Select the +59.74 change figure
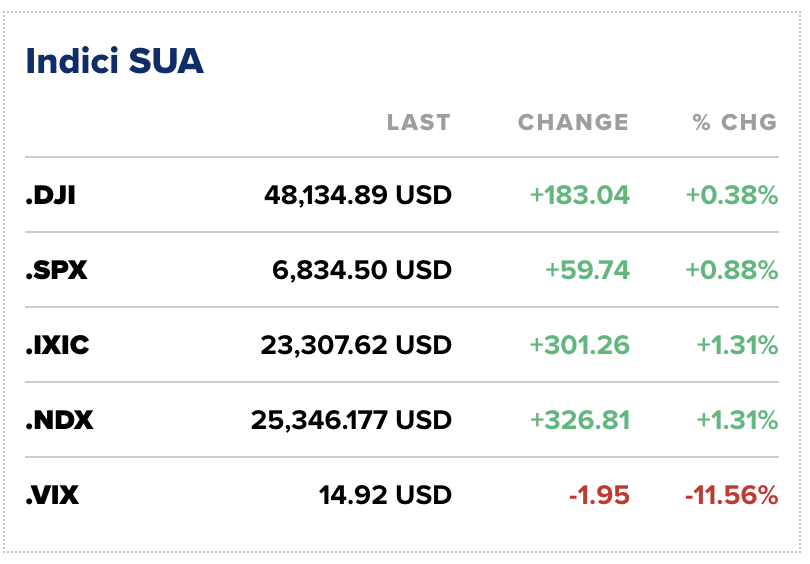 [x=587, y=271]
